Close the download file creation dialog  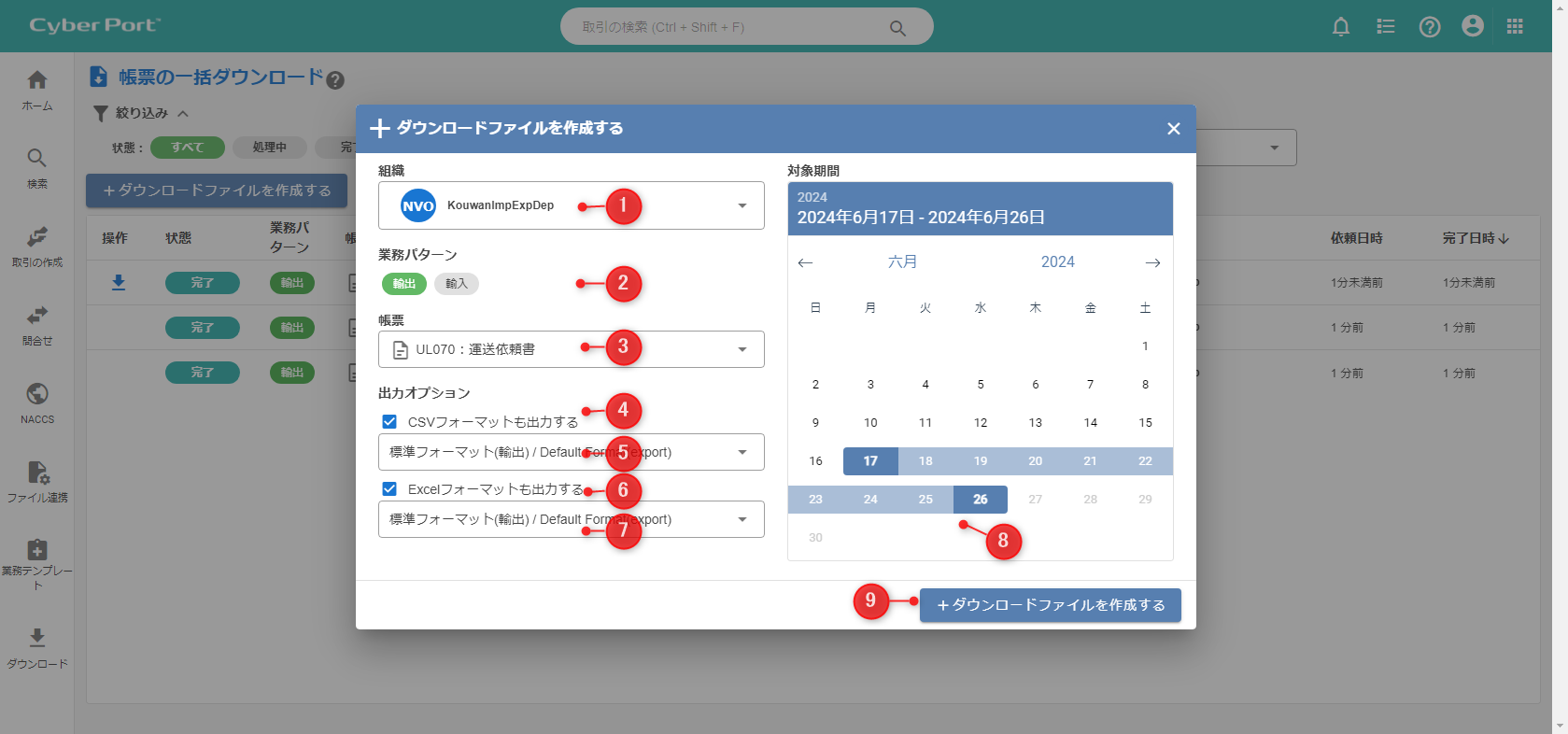(1173, 129)
